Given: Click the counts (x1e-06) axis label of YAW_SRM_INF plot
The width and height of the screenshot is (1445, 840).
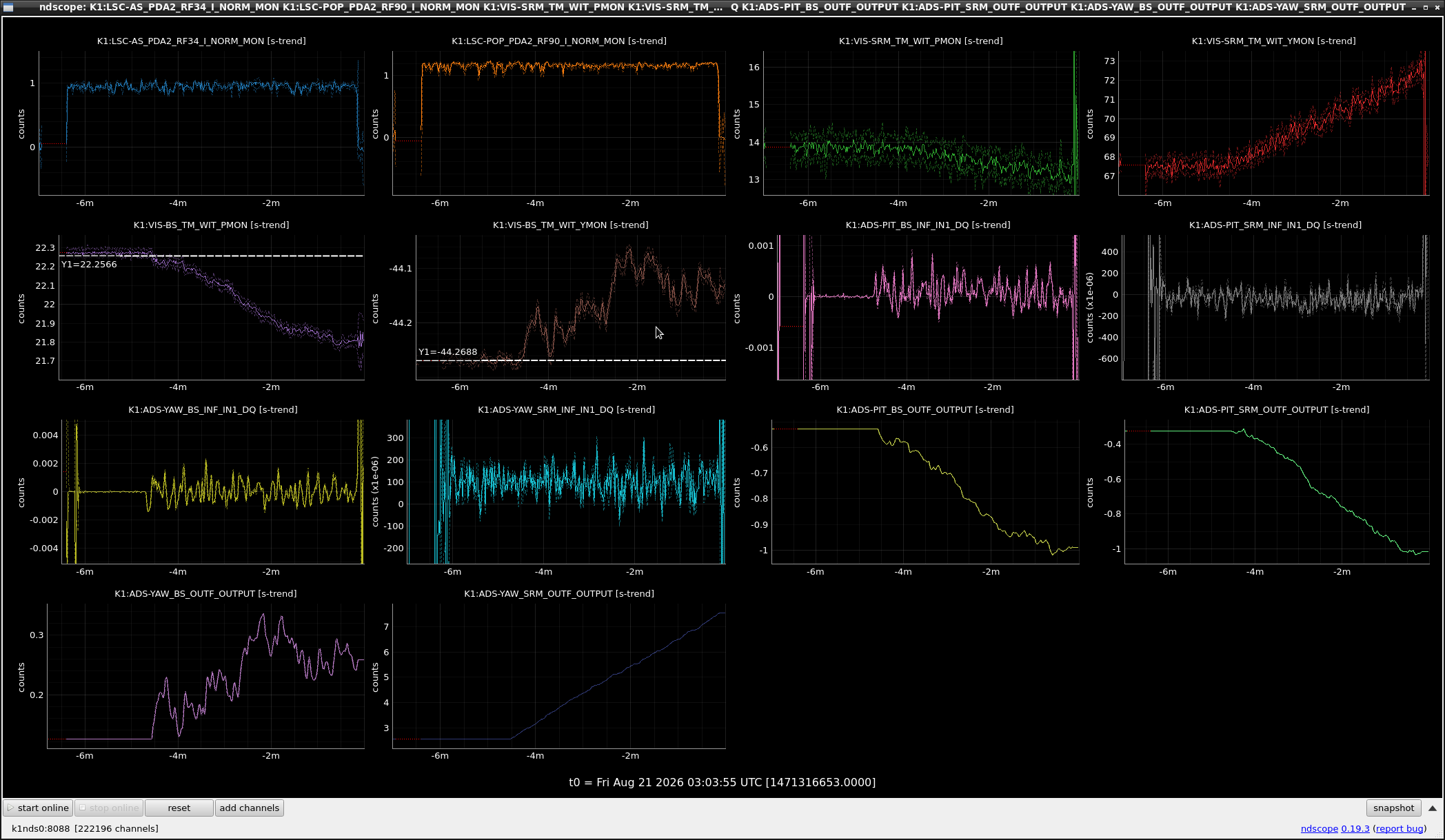Looking at the screenshot, I should click(x=375, y=491).
